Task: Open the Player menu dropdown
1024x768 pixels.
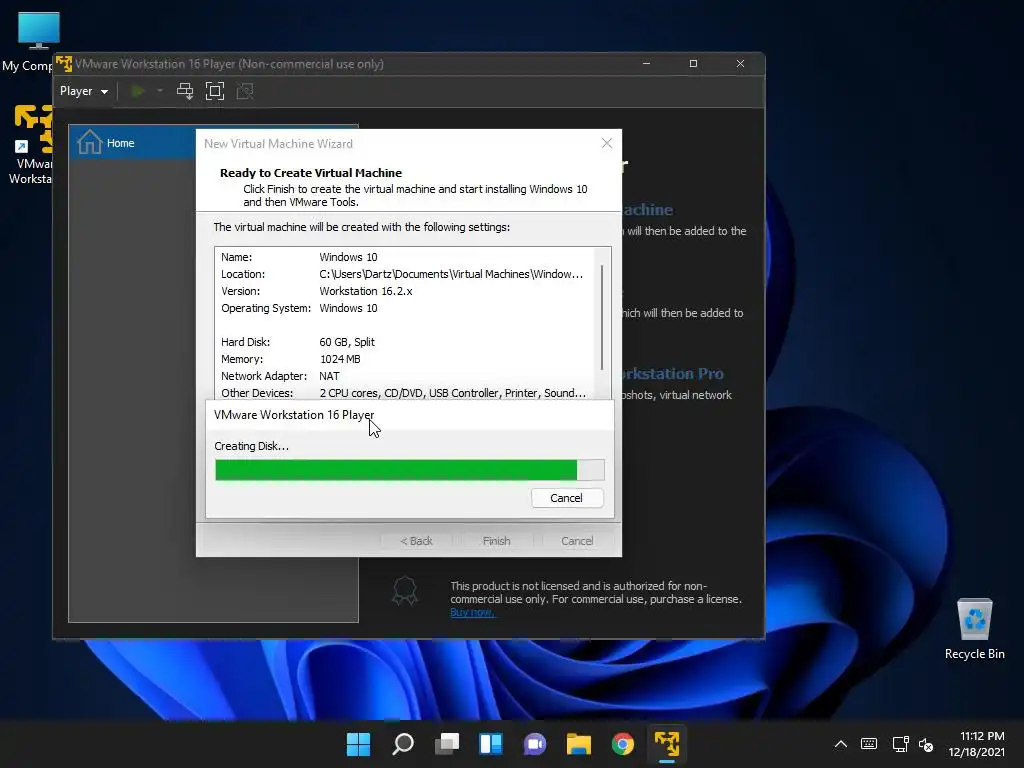Action: point(84,91)
